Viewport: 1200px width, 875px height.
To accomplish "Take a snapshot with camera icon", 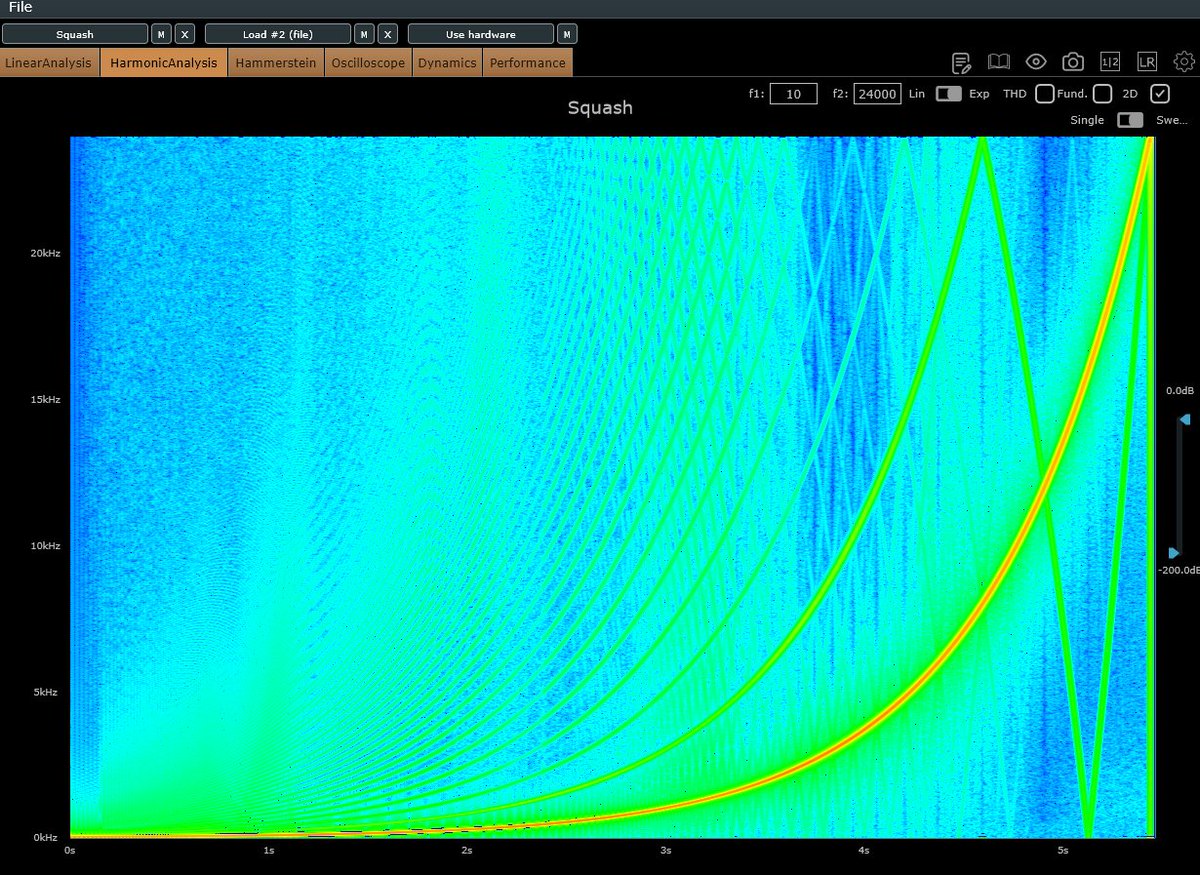I will coord(1072,62).
